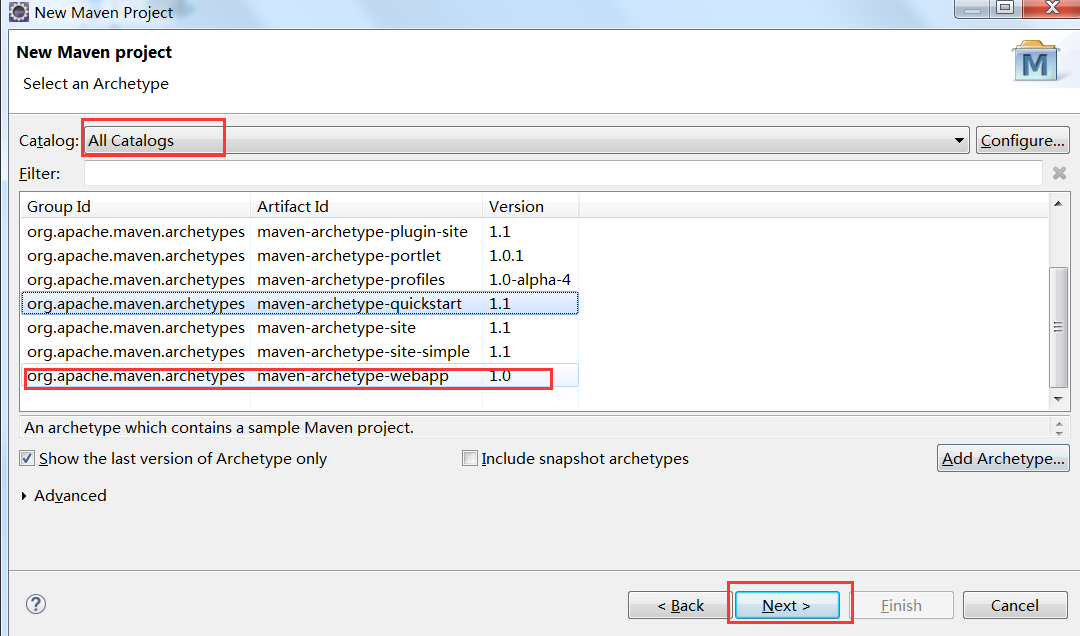The width and height of the screenshot is (1080, 636).
Task: Select the maven-archetype-quickstart row
Action: point(300,304)
